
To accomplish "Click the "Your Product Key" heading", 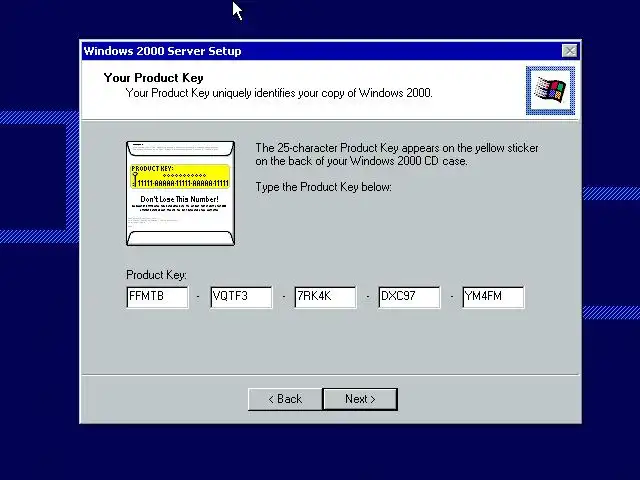I will tap(153, 78).
